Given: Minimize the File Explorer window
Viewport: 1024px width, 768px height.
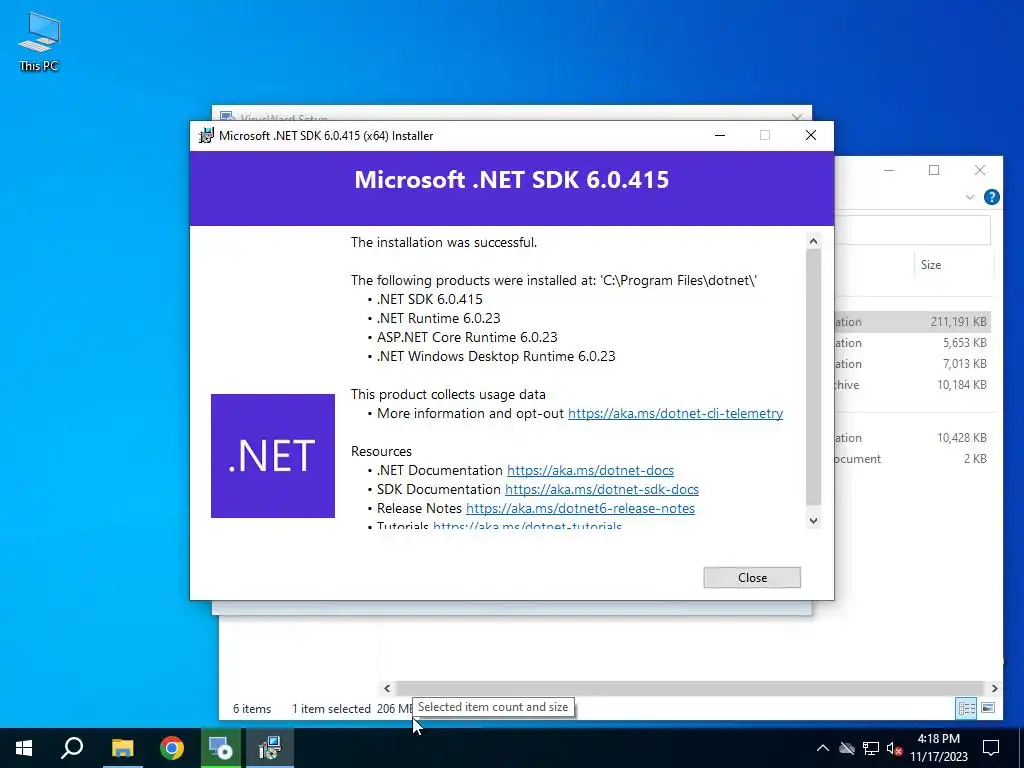Looking at the screenshot, I should coord(889,170).
